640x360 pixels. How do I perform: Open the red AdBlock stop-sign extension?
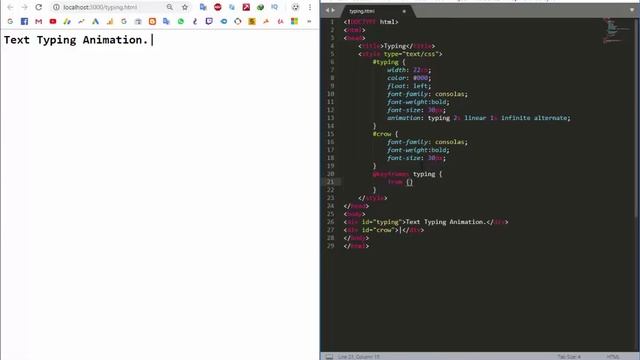218,7
